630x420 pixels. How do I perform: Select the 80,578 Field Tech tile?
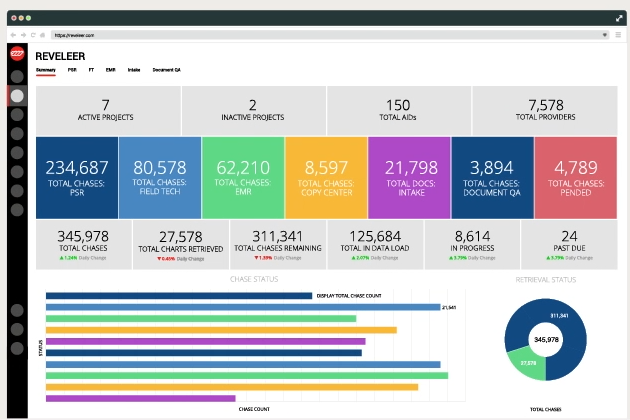[x=160, y=178]
